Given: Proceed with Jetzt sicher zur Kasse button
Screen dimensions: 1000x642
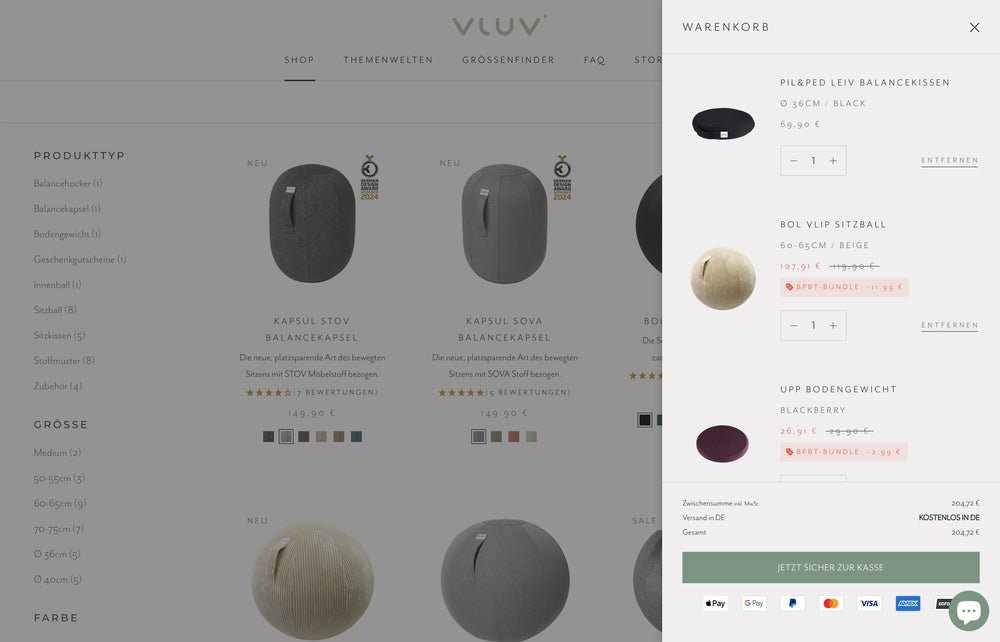Looking at the screenshot, I should click(x=830, y=567).
